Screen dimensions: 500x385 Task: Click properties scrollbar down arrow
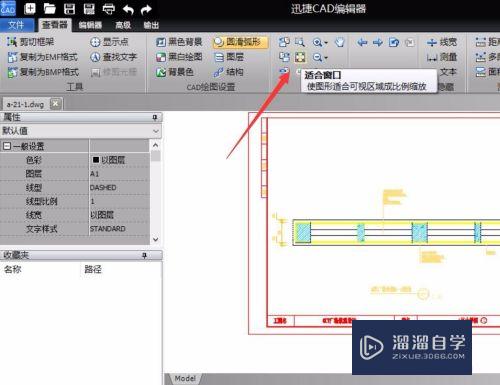[x=155, y=239]
